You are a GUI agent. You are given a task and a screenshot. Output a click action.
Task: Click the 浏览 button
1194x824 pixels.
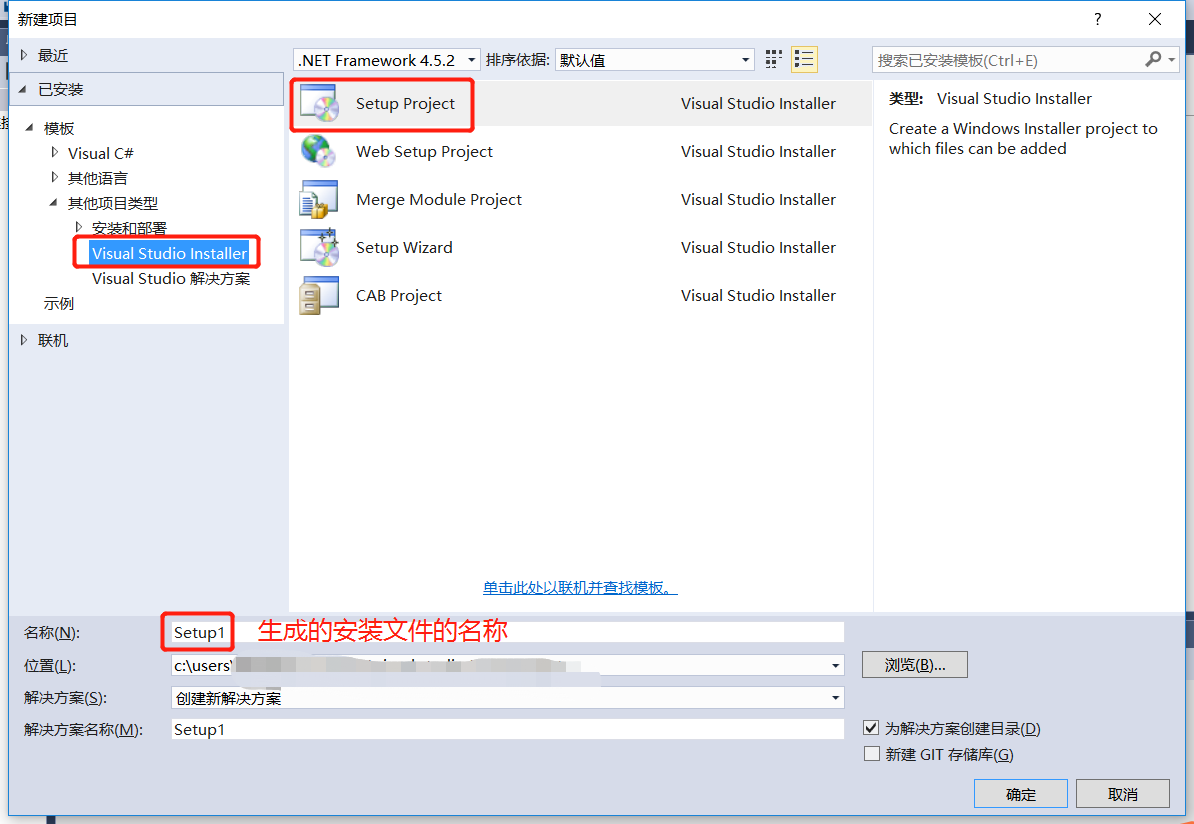point(914,665)
